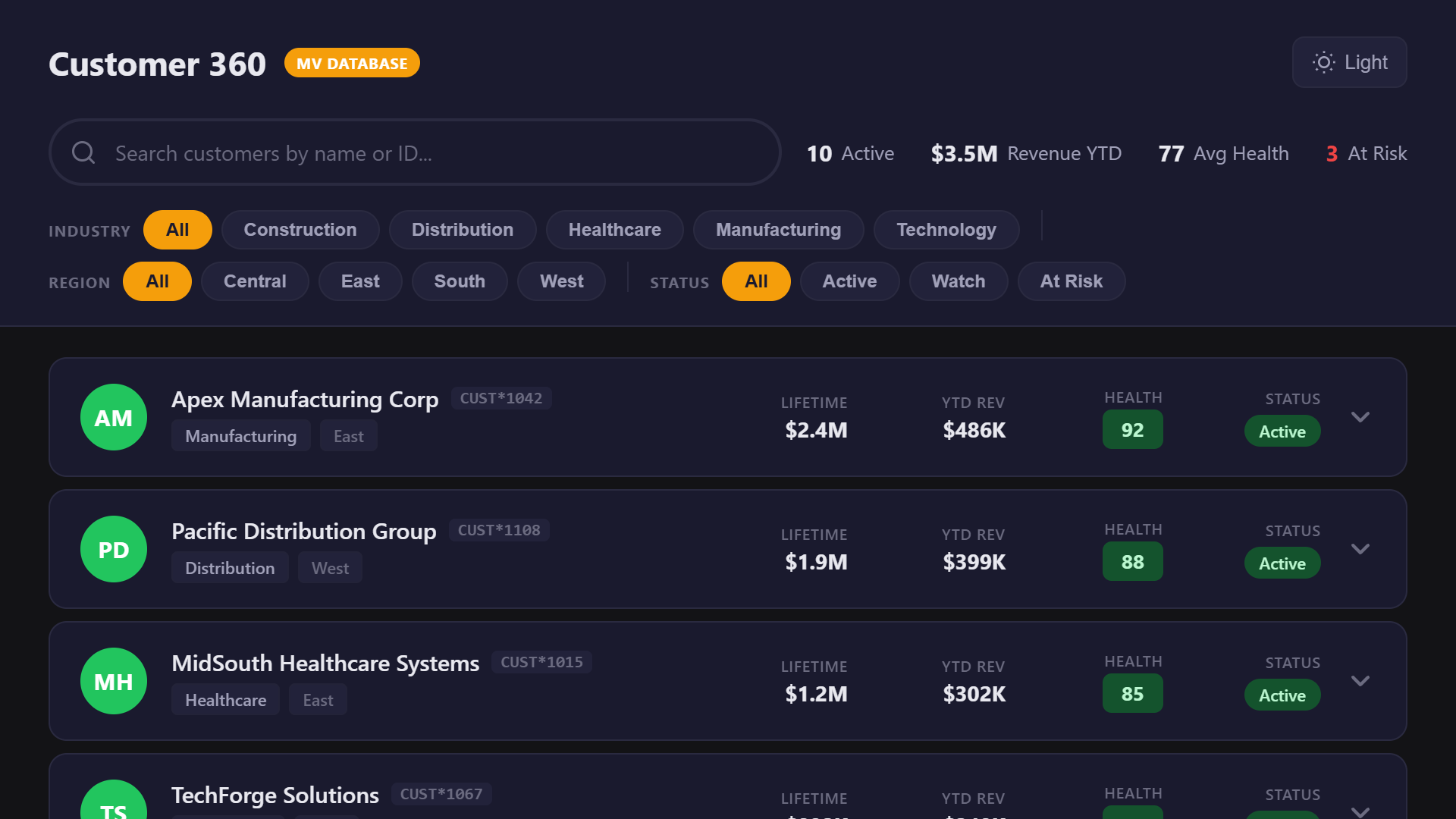Image resolution: width=1456 pixels, height=819 pixels.
Task: Choose the Central region chip
Action: [255, 281]
